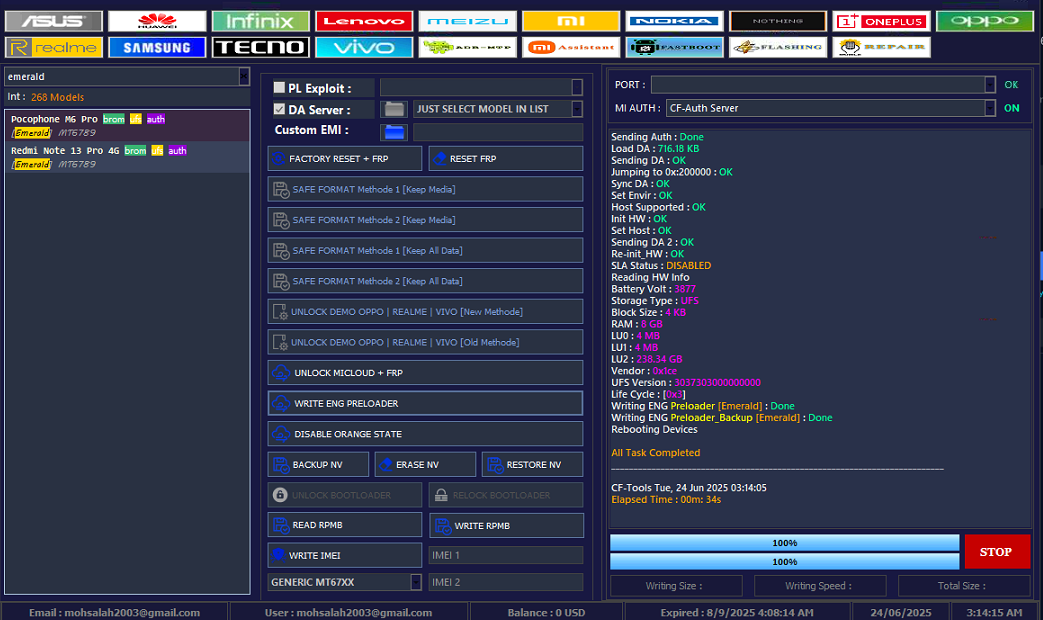Image resolution: width=1043 pixels, height=620 pixels.
Task: Choose SAFE FORMAT Methode 2 [Keep All Data]
Action: [x=425, y=281]
